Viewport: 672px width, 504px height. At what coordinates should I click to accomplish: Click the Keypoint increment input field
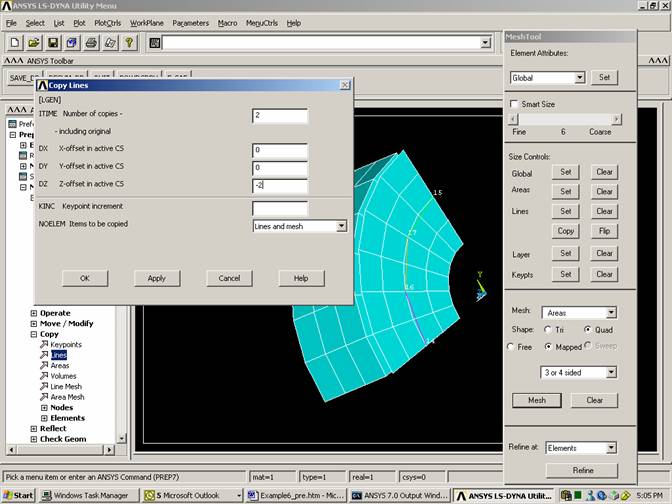[x=279, y=208]
